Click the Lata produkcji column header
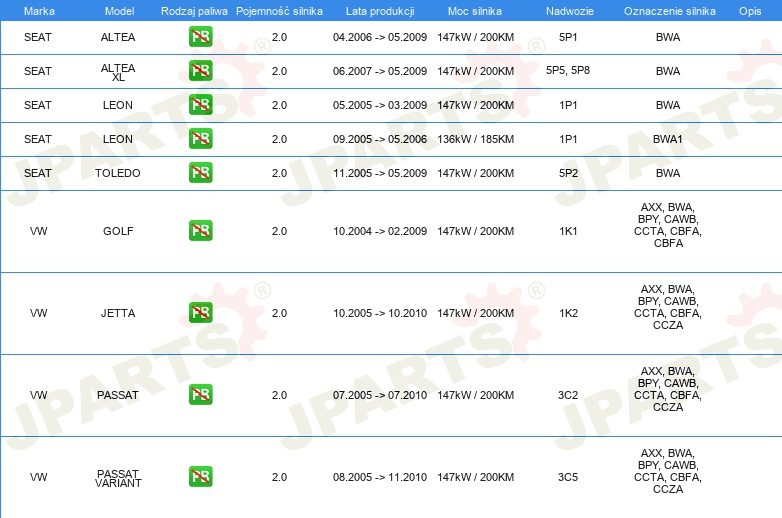This screenshot has height=518, width=782. (x=380, y=11)
